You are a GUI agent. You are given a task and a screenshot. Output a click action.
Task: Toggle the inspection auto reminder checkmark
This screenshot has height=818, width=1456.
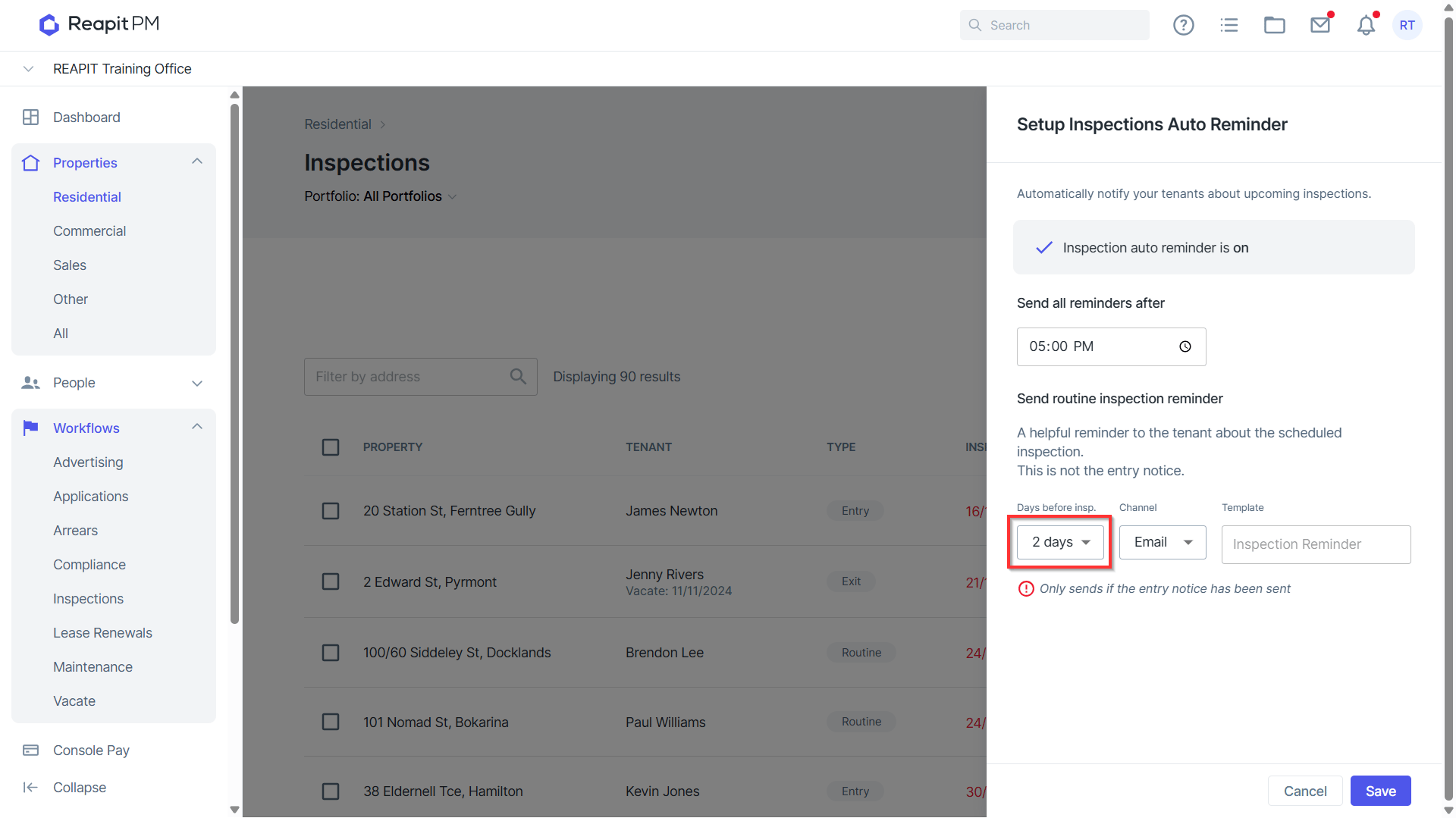[1044, 247]
